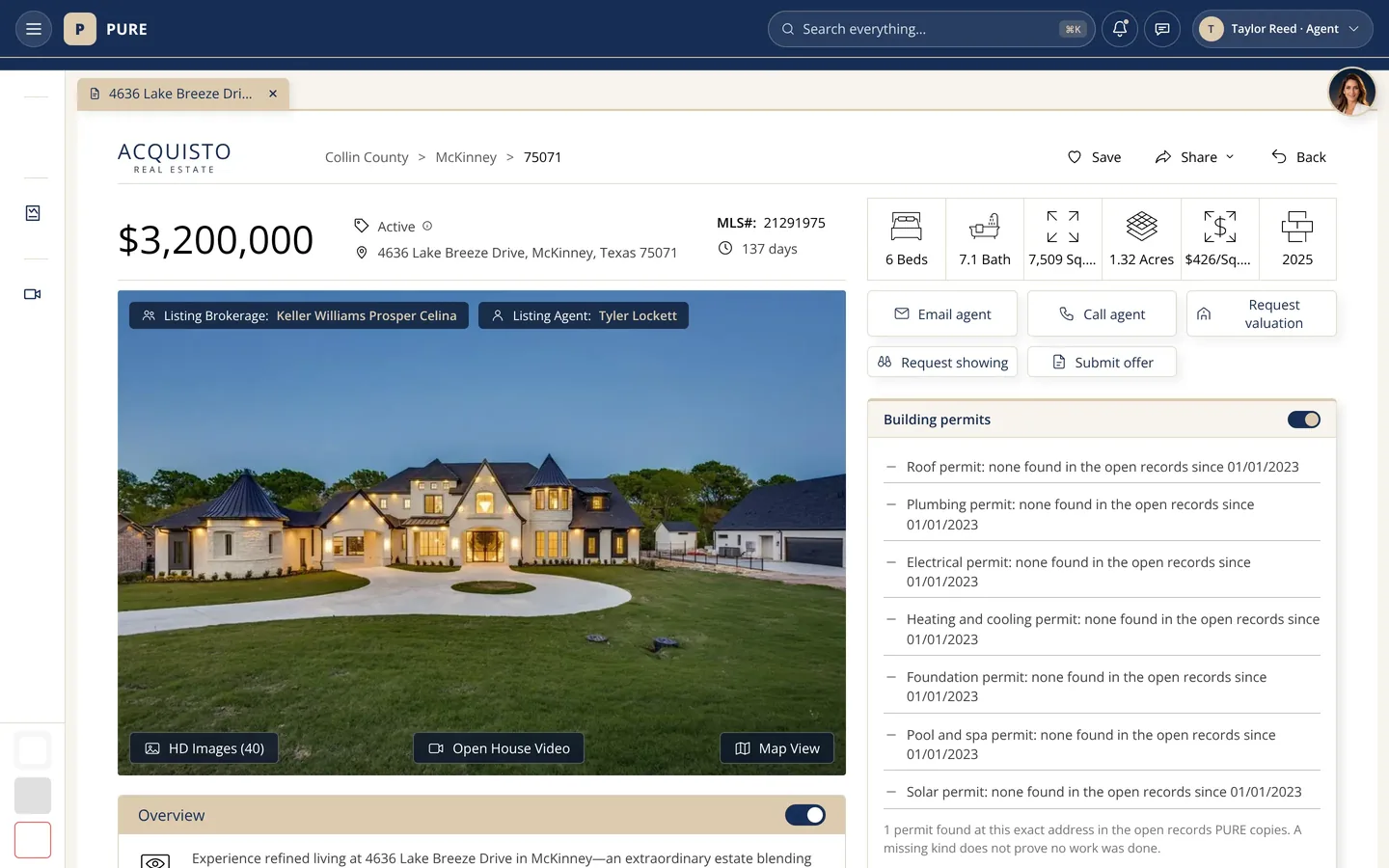Select the $426/Sq price tile
The width and height of the screenshot is (1389, 868).
1219,239
